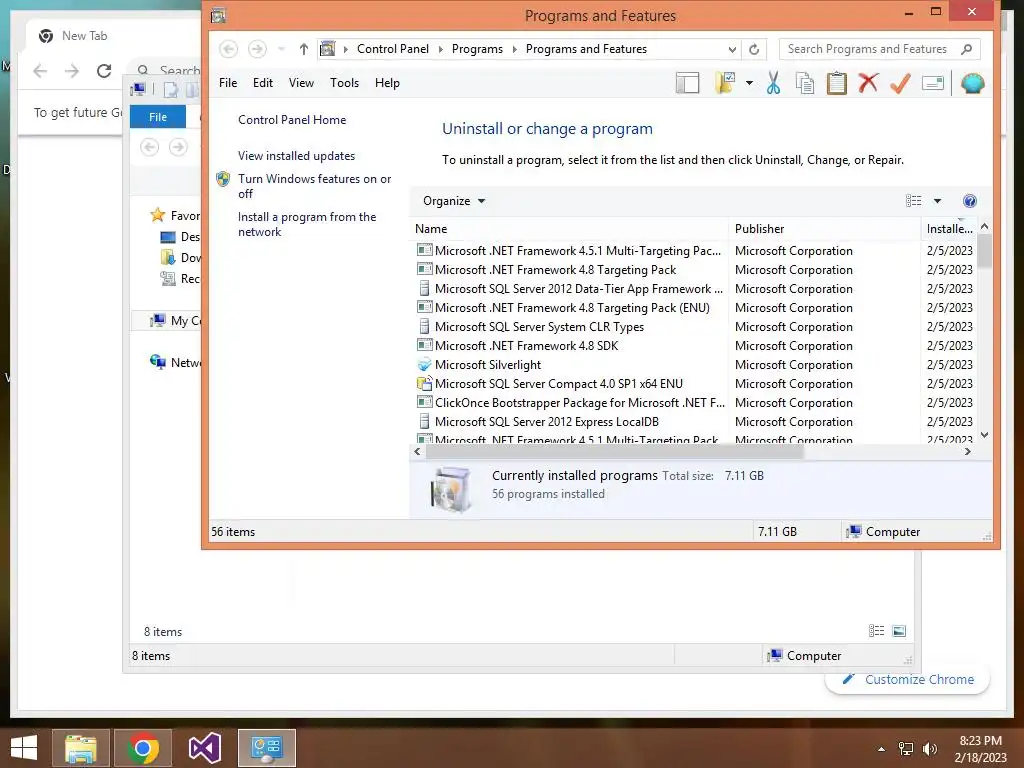Open the View menu
The image size is (1024, 768).
tap(301, 83)
